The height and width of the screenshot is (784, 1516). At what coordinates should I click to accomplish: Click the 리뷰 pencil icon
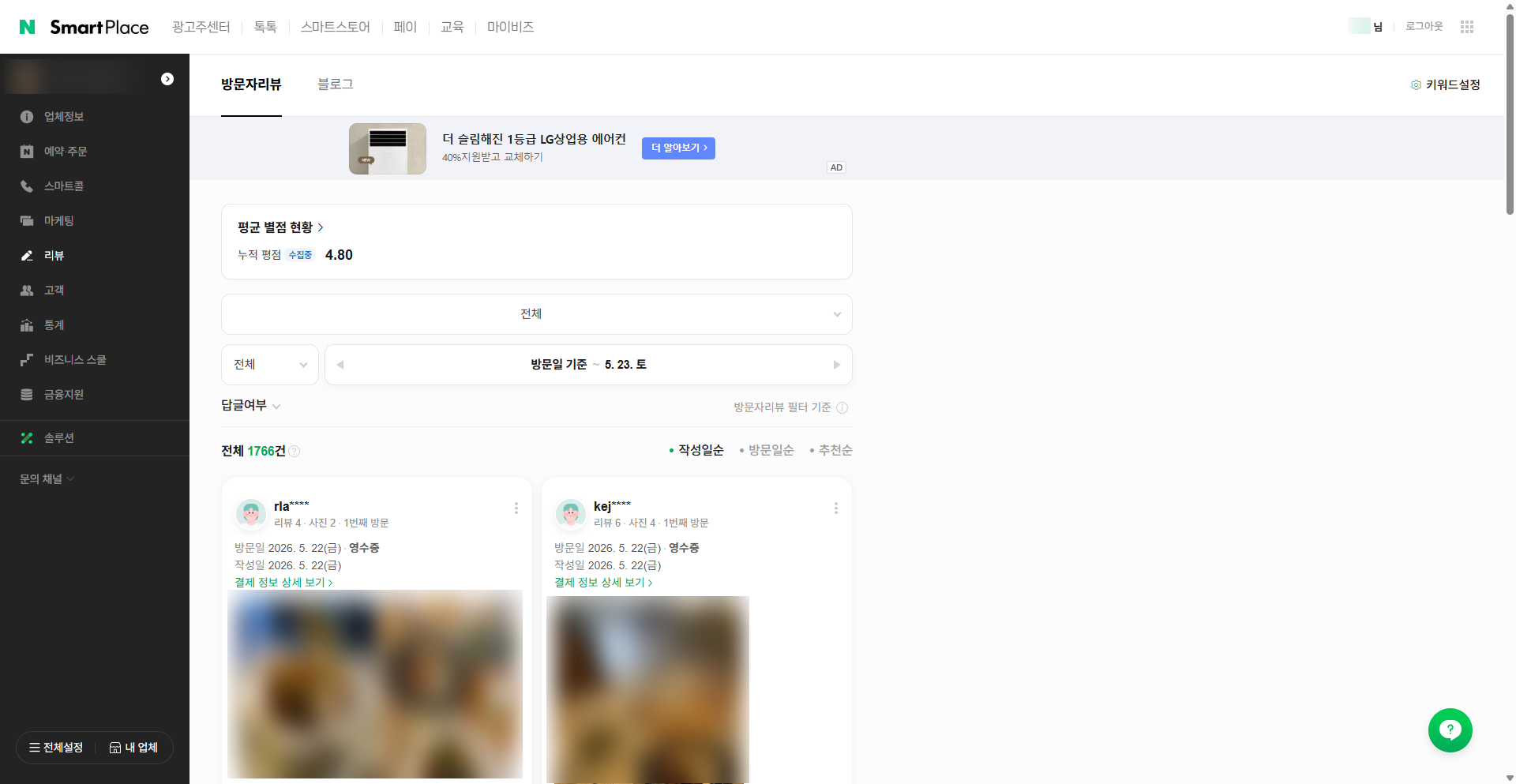click(x=27, y=256)
